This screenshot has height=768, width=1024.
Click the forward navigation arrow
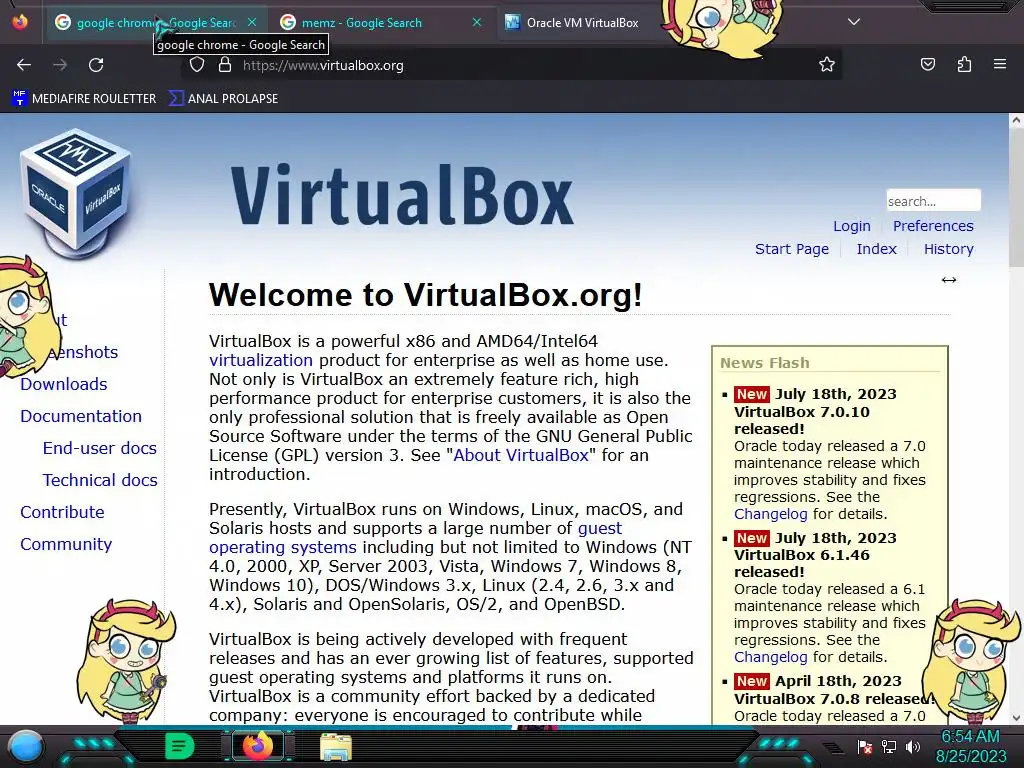click(x=60, y=65)
